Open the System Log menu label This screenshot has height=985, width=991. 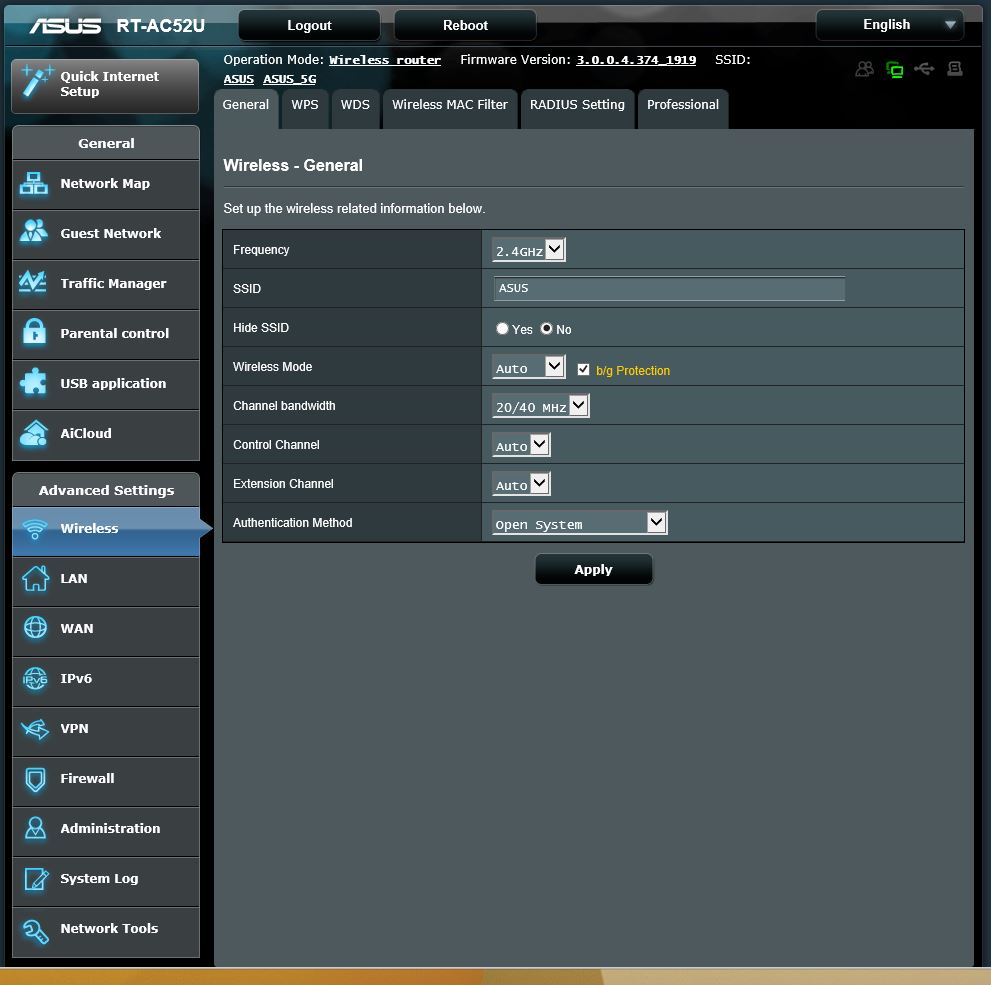point(99,879)
